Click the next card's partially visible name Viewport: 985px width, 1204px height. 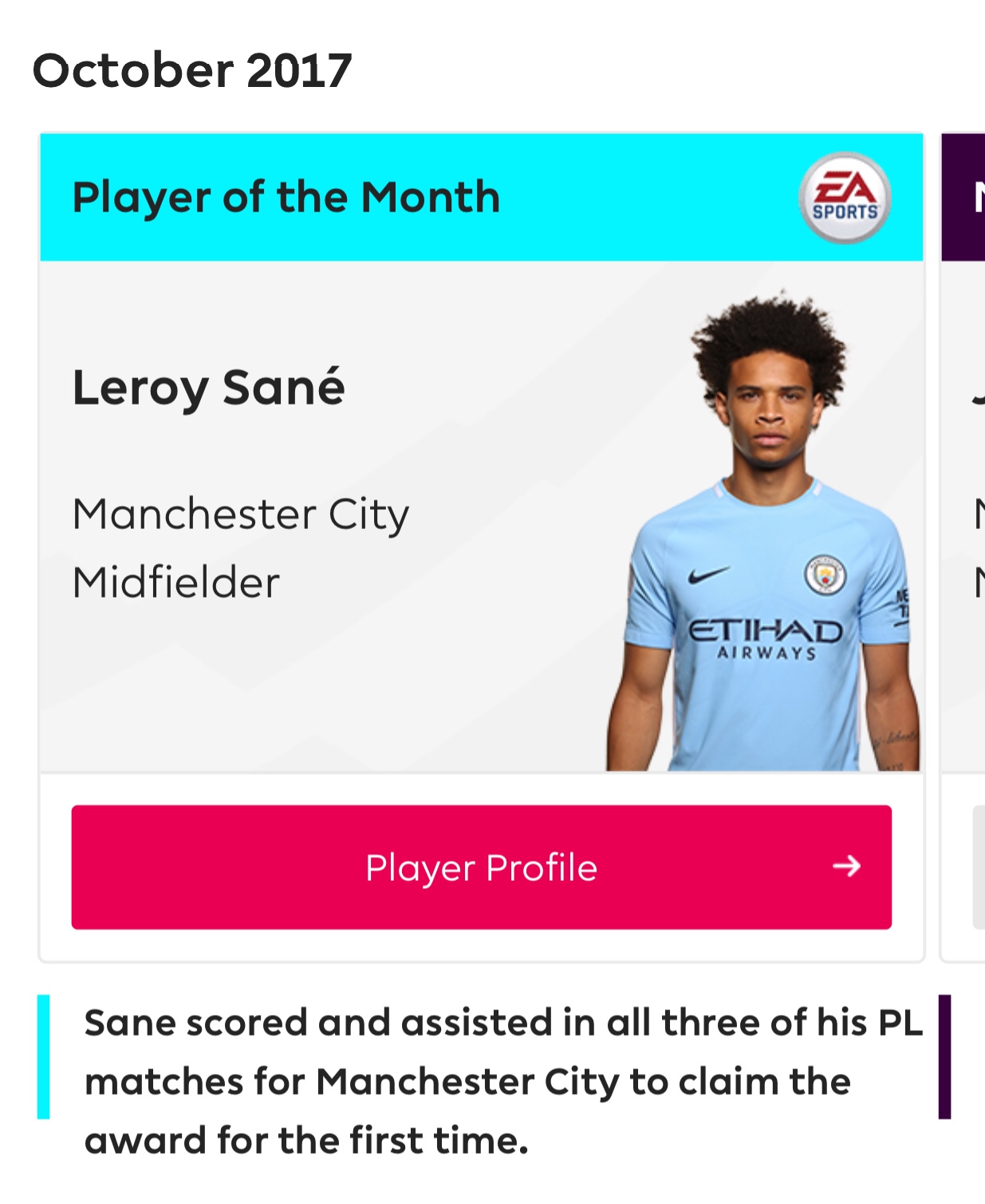[x=978, y=395]
